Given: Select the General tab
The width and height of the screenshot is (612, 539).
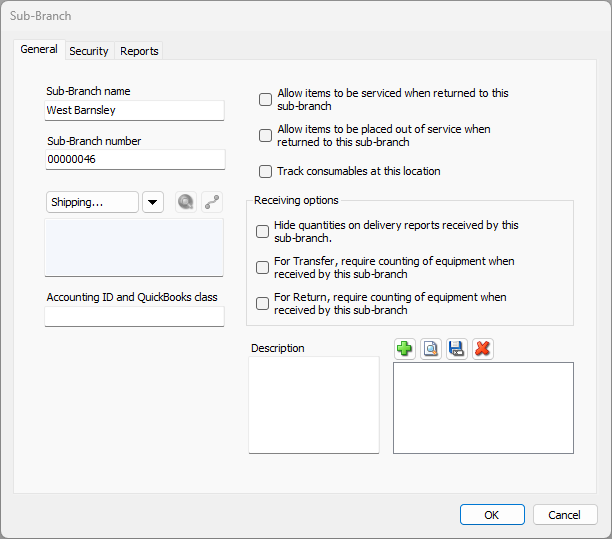Looking at the screenshot, I should (x=39, y=50).
